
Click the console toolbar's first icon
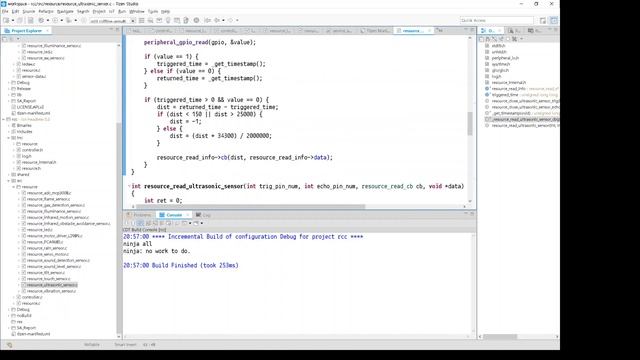[127, 223]
